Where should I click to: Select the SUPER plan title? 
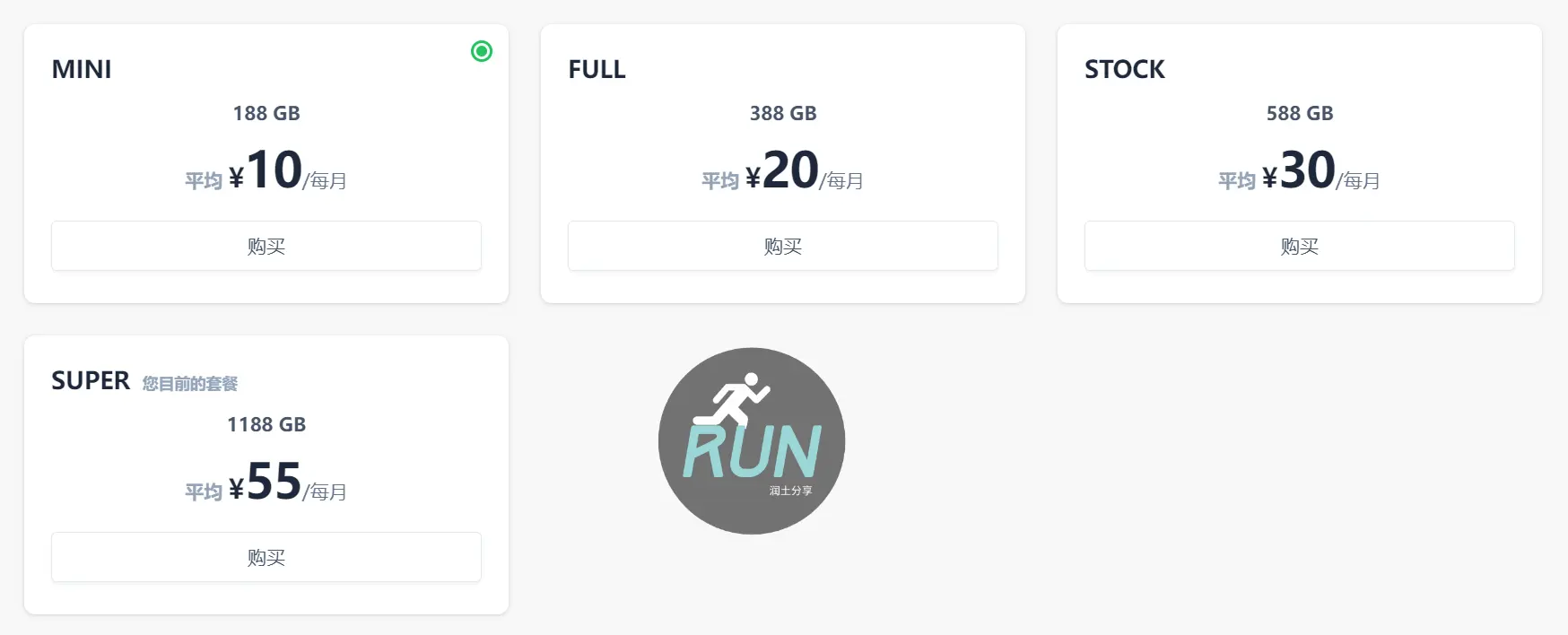tap(91, 380)
